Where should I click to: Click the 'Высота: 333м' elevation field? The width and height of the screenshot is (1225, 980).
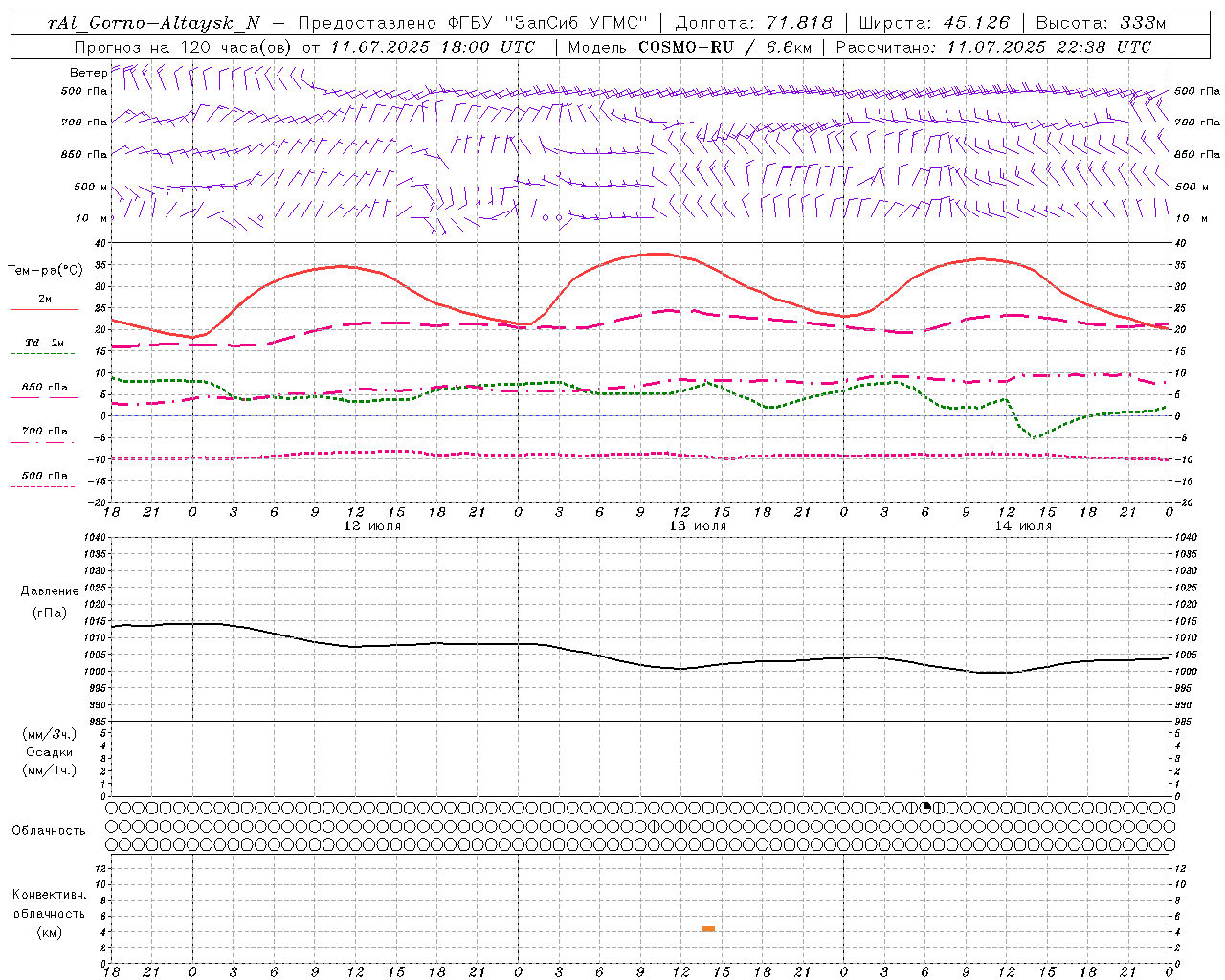click(1101, 23)
